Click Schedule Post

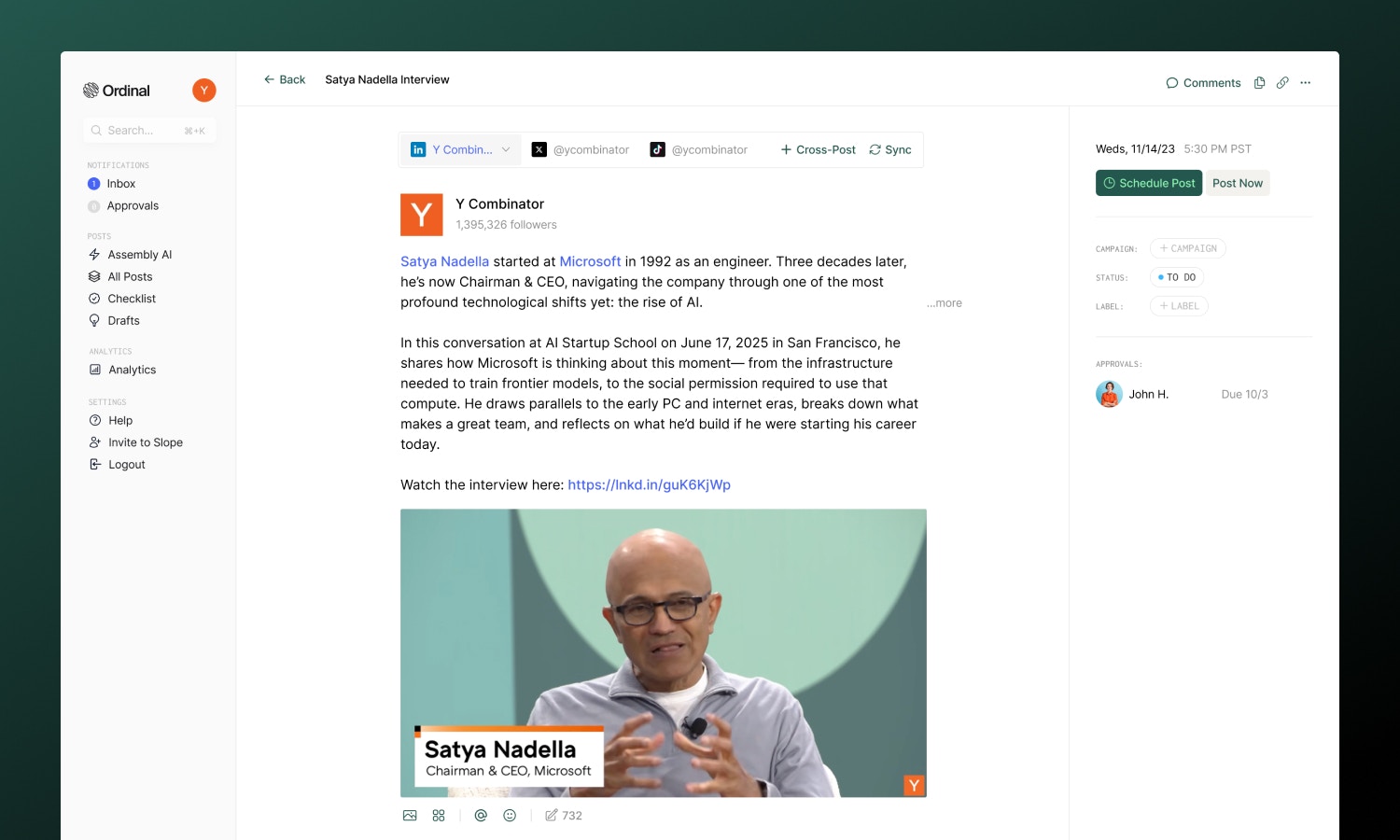coord(1149,184)
